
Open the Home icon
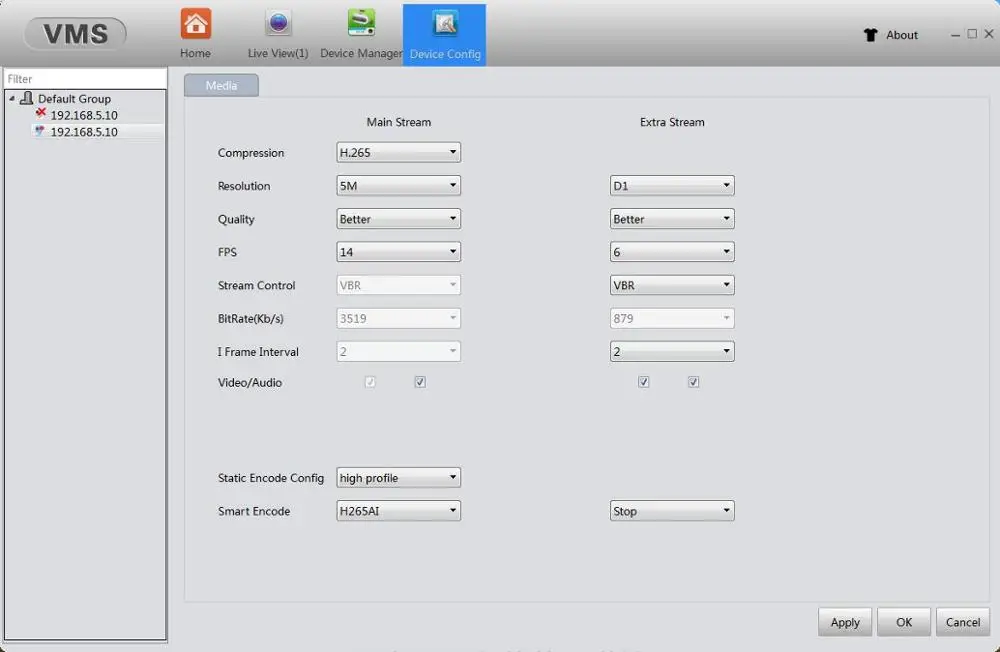tap(196, 24)
